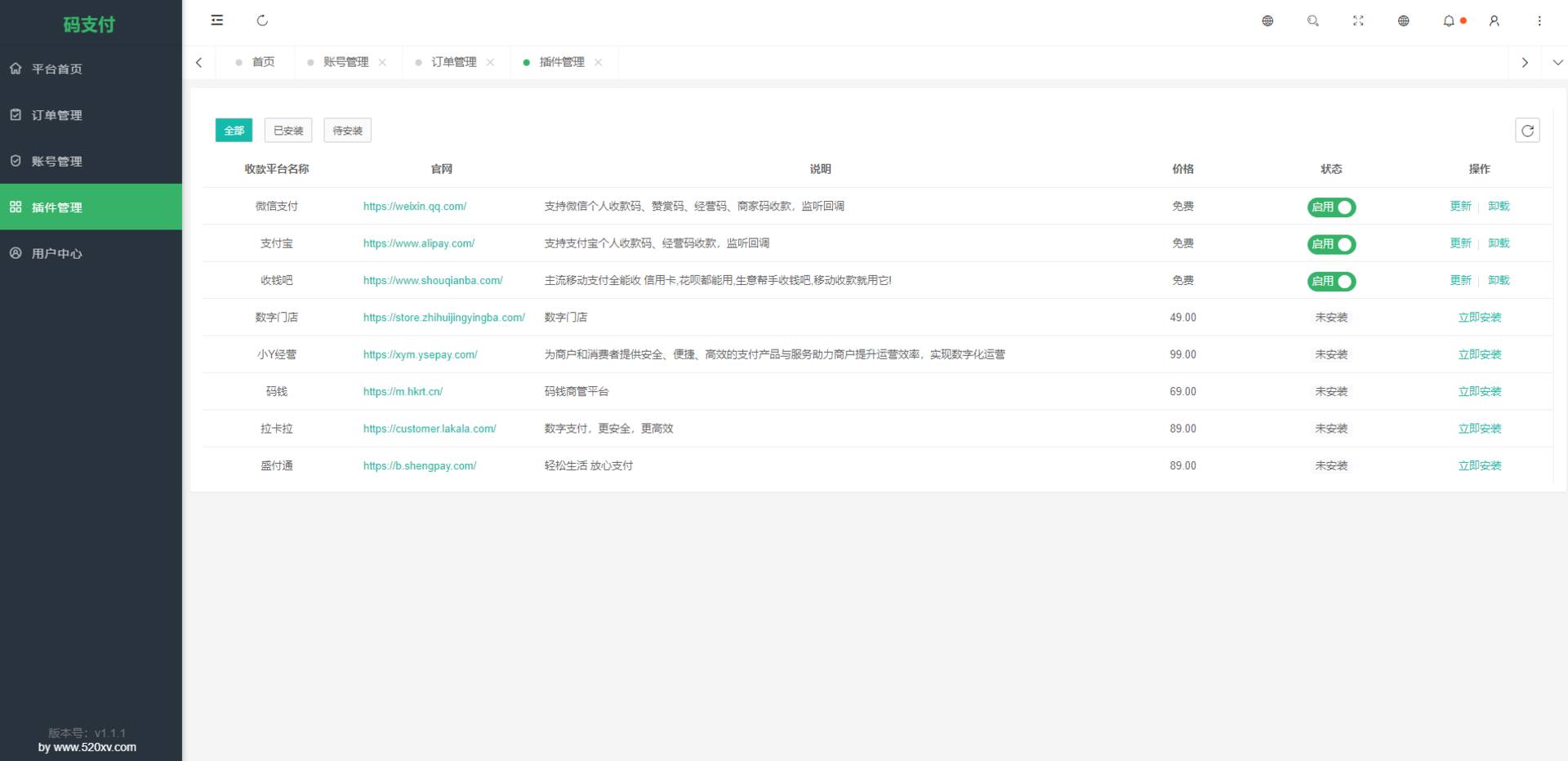Viewport: 1568px width, 761px height.
Task: Reload the plugin list with refresh icon
Action: point(1529,130)
